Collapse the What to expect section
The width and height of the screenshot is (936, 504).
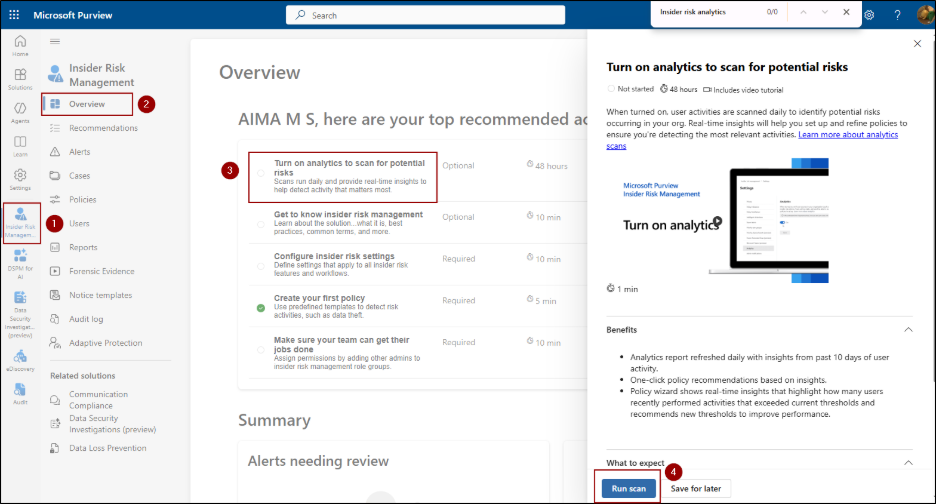(907, 462)
